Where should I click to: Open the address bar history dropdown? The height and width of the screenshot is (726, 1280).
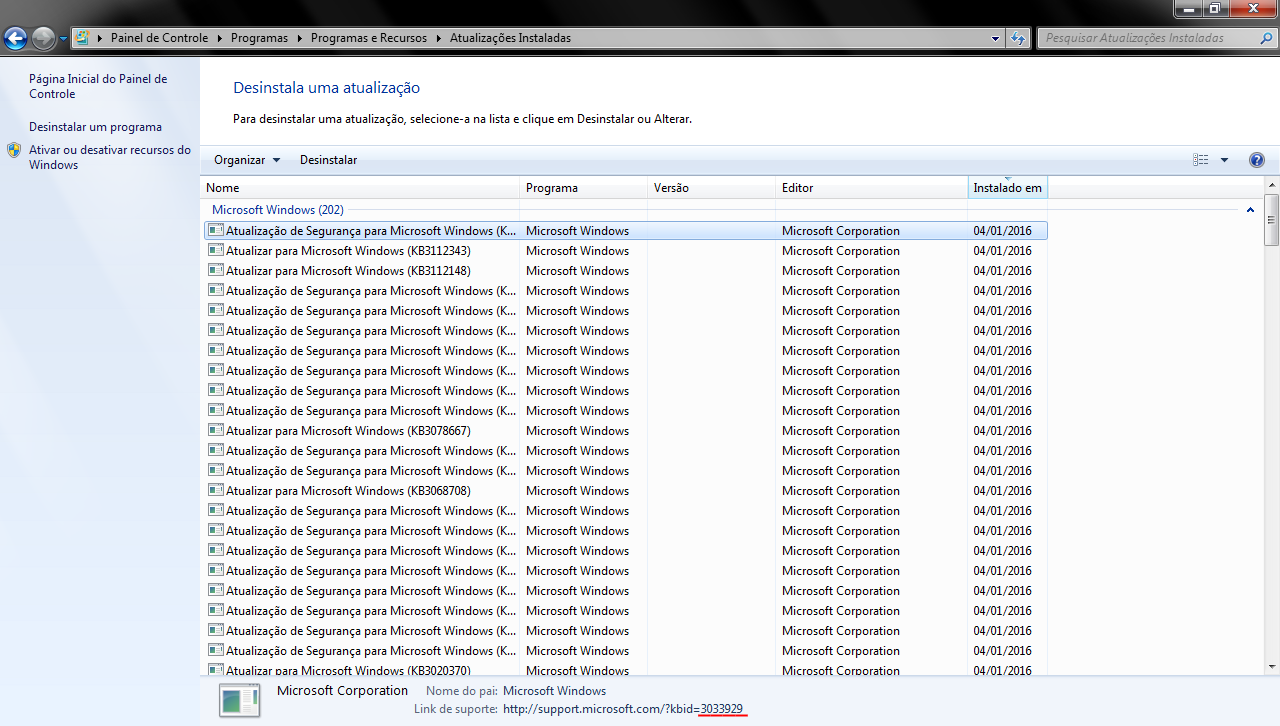(x=995, y=38)
